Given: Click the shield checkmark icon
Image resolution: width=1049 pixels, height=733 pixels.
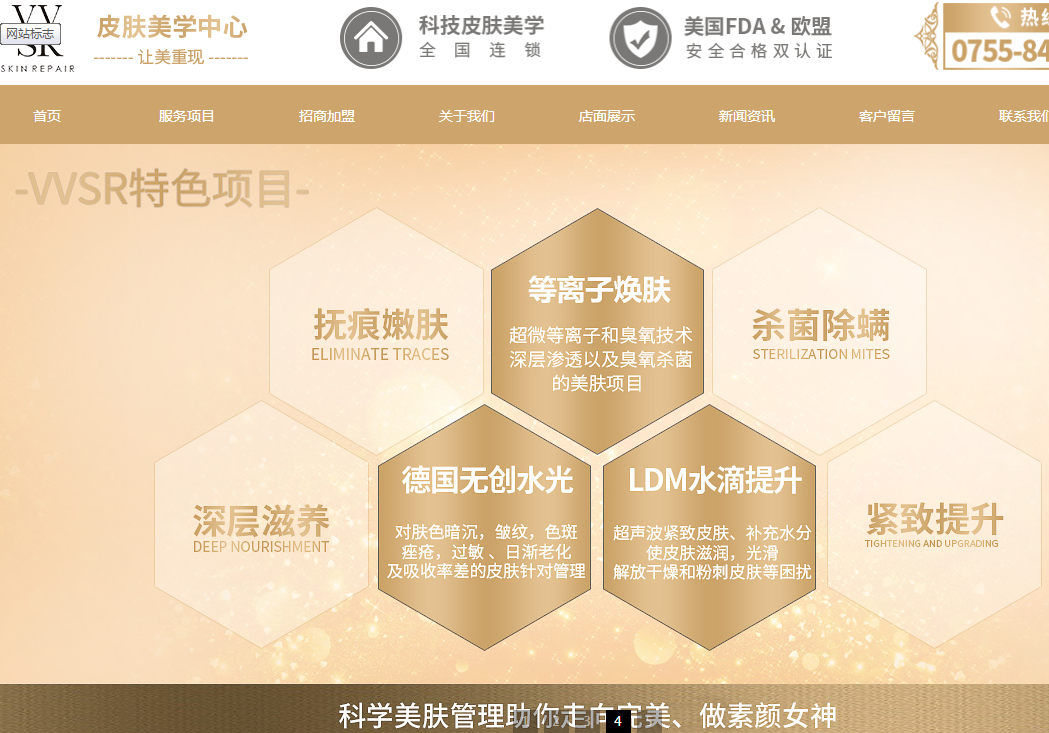Looking at the screenshot, I should [640, 38].
